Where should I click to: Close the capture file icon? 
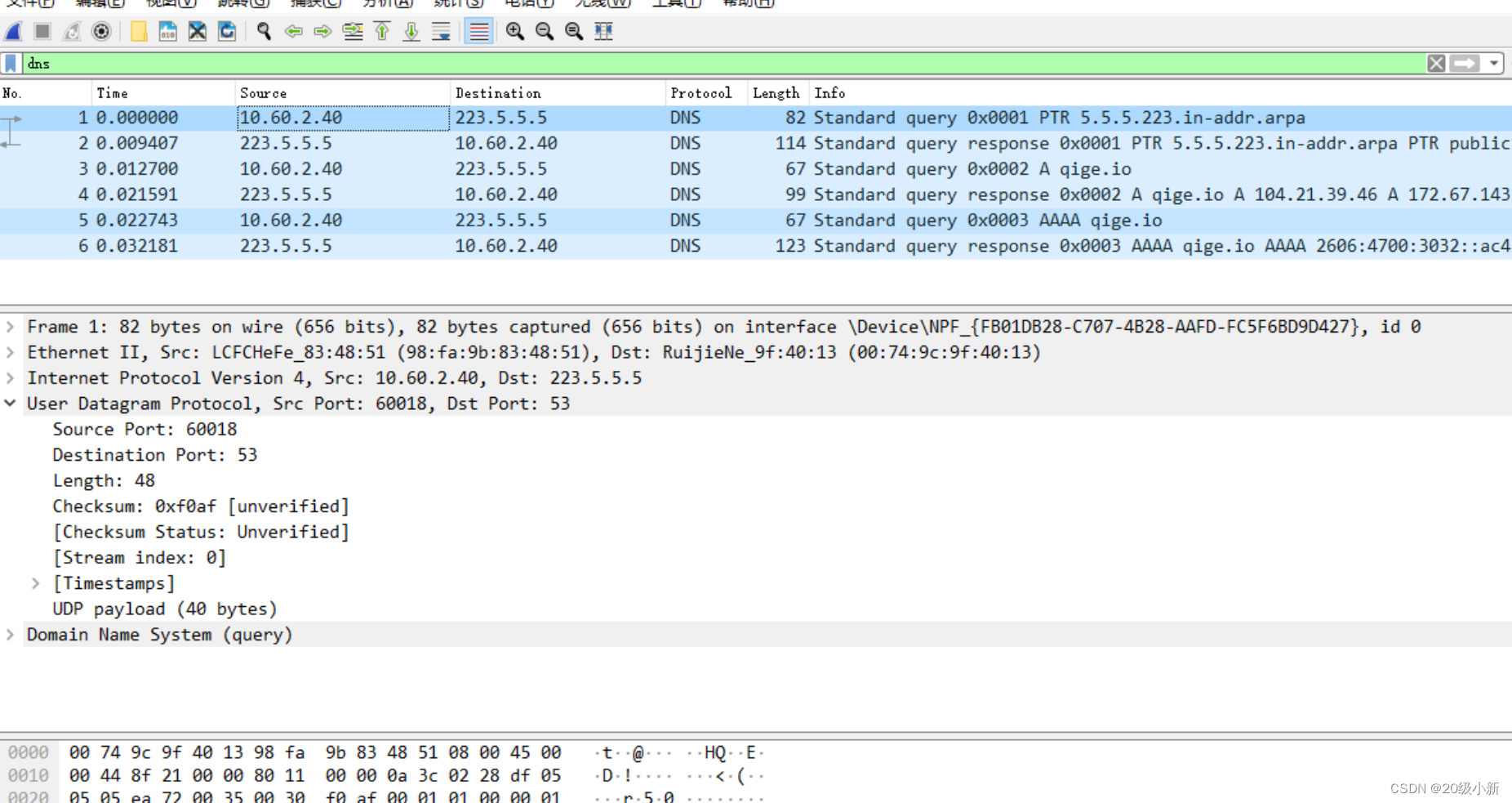(x=198, y=32)
